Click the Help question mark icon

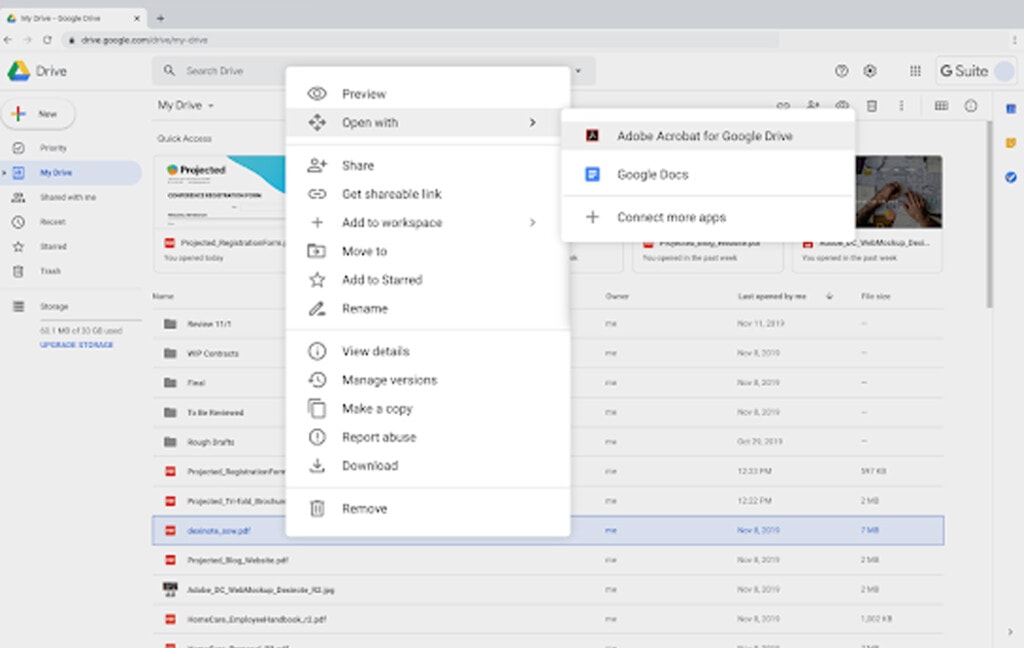pos(841,71)
